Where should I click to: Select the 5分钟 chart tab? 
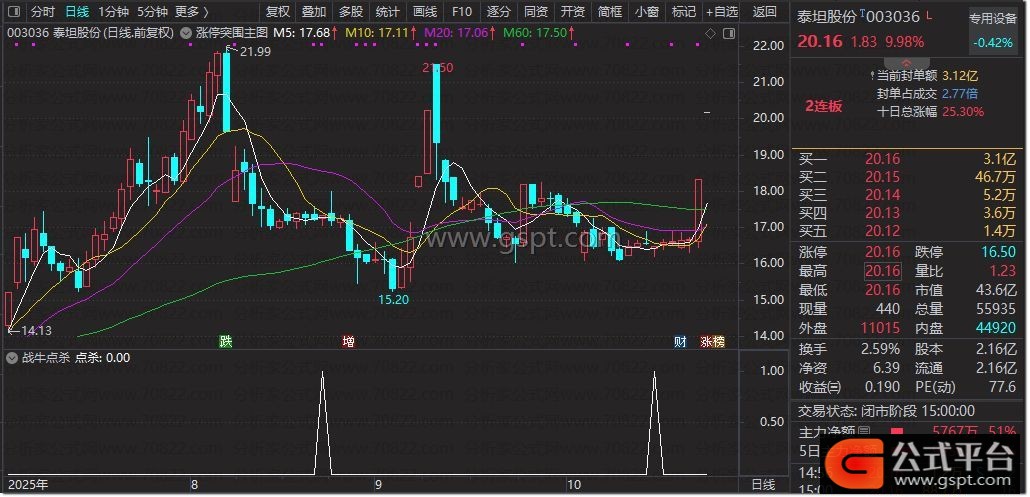coord(152,12)
